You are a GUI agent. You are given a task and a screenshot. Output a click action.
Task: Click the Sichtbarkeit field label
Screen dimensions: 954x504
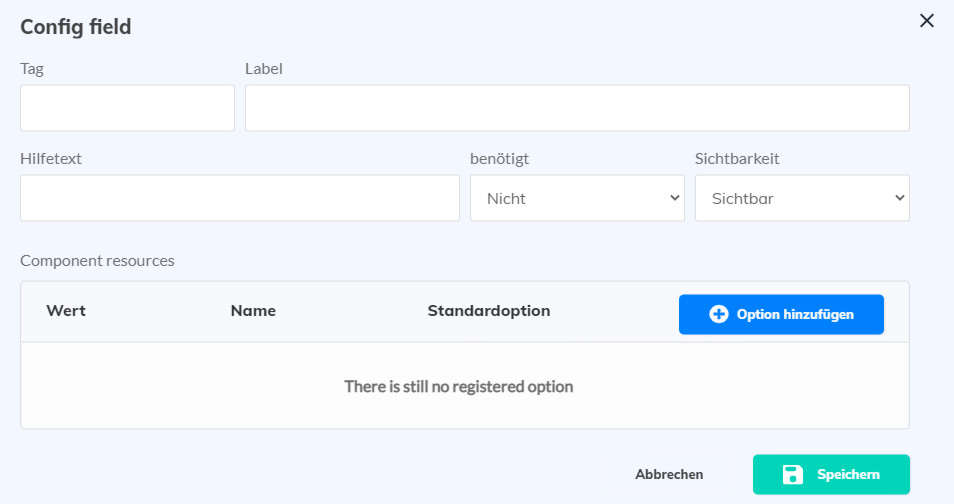tap(737, 158)
